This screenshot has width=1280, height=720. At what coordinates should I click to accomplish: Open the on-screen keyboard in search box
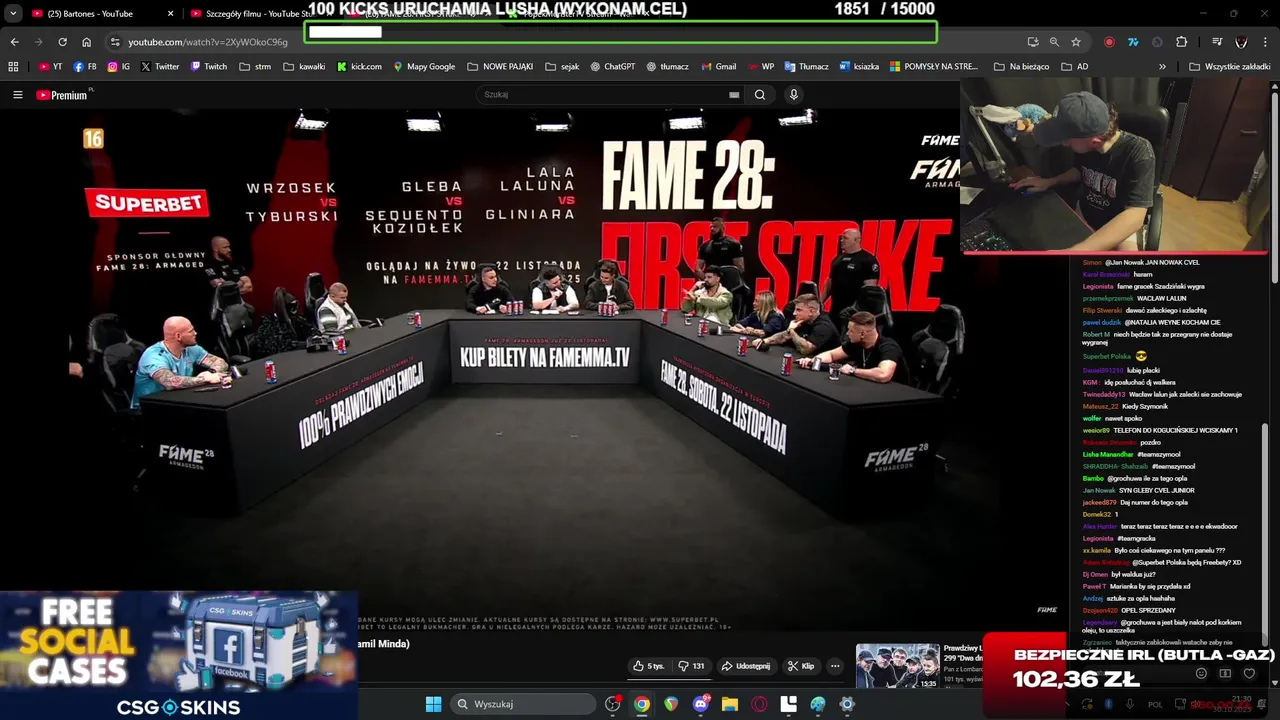pyautogui.click(x=734, y=95)
